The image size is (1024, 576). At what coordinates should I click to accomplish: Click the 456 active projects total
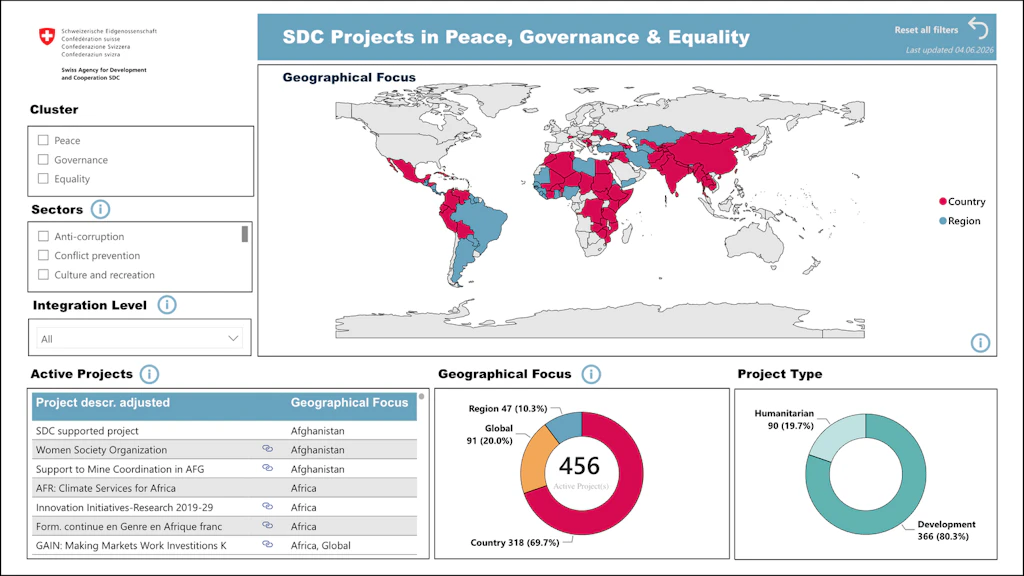[579, 466]
